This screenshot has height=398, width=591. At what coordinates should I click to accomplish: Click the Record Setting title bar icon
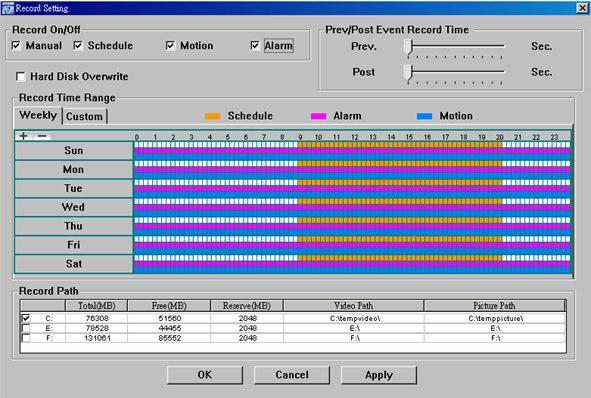coord(7,8)
